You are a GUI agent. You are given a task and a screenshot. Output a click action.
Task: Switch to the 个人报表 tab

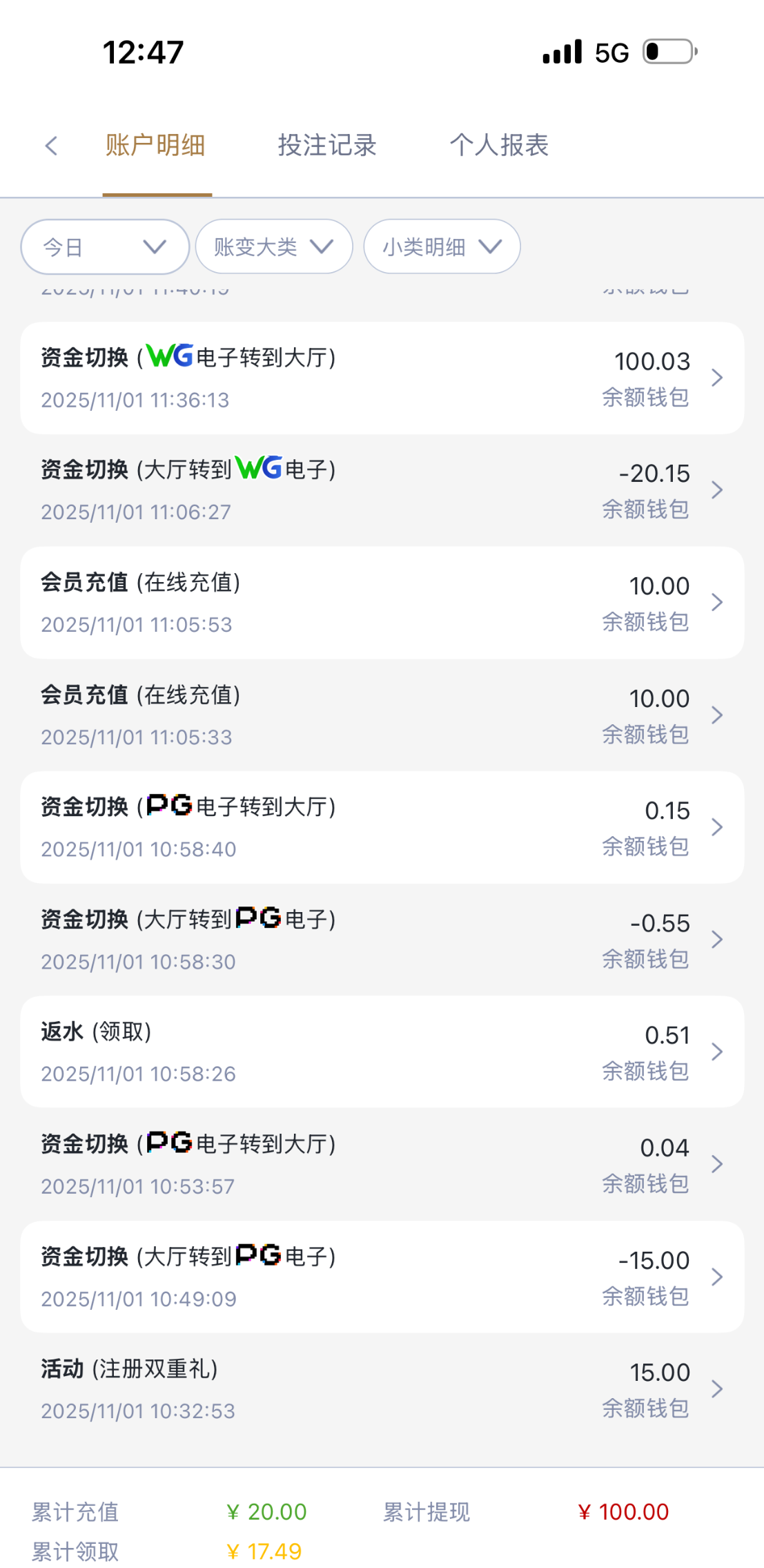point(499,146)
